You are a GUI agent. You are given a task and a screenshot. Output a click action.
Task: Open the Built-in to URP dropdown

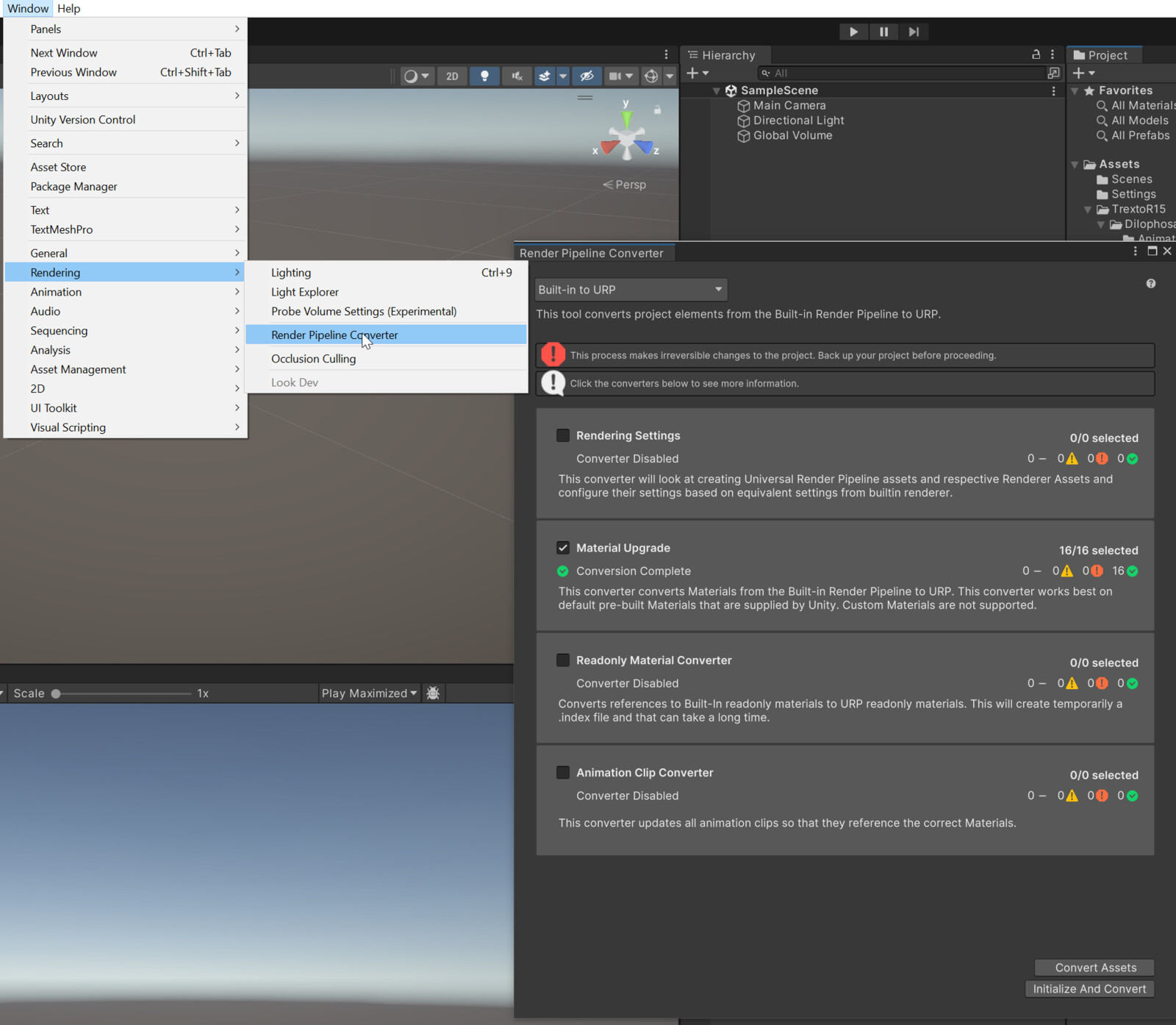coord(631,290)
